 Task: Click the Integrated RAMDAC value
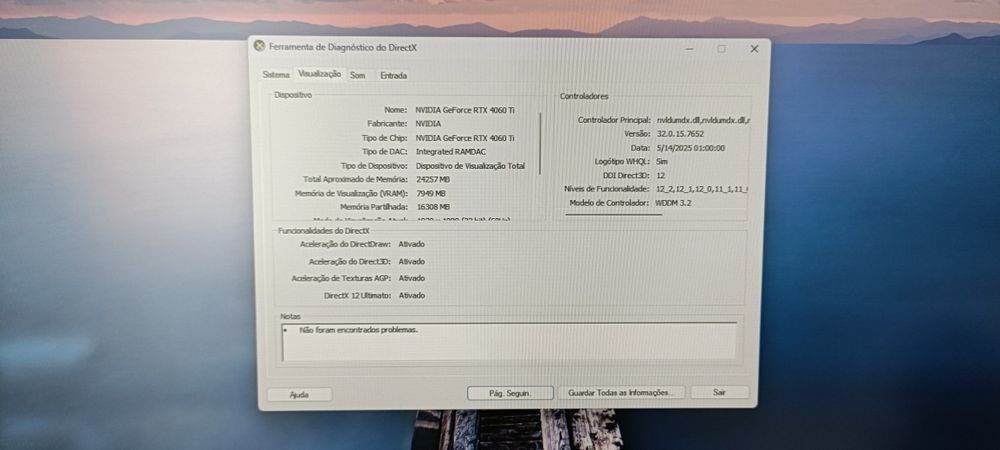[x=453, y=152]
